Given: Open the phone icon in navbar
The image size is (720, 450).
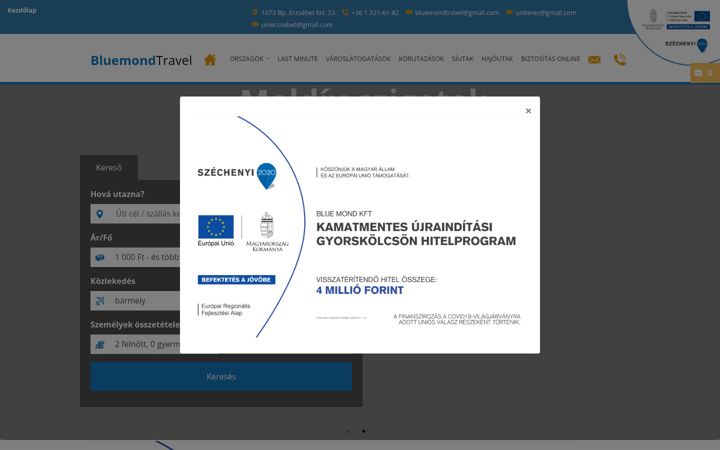Looking at the screenshot, I should (x=620, y=60).
